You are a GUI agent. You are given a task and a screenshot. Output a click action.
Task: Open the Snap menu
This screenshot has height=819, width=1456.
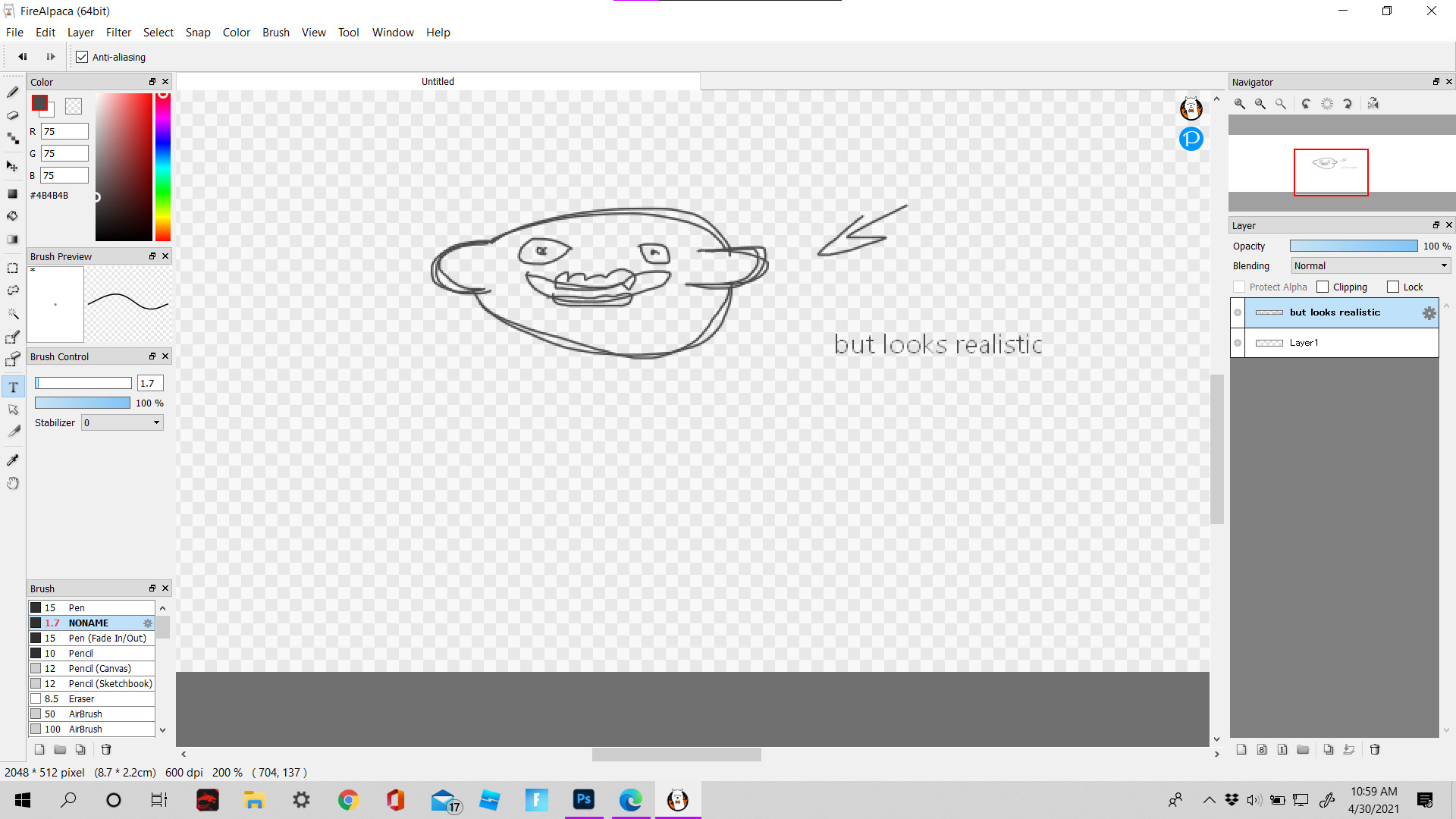[198, 32]
